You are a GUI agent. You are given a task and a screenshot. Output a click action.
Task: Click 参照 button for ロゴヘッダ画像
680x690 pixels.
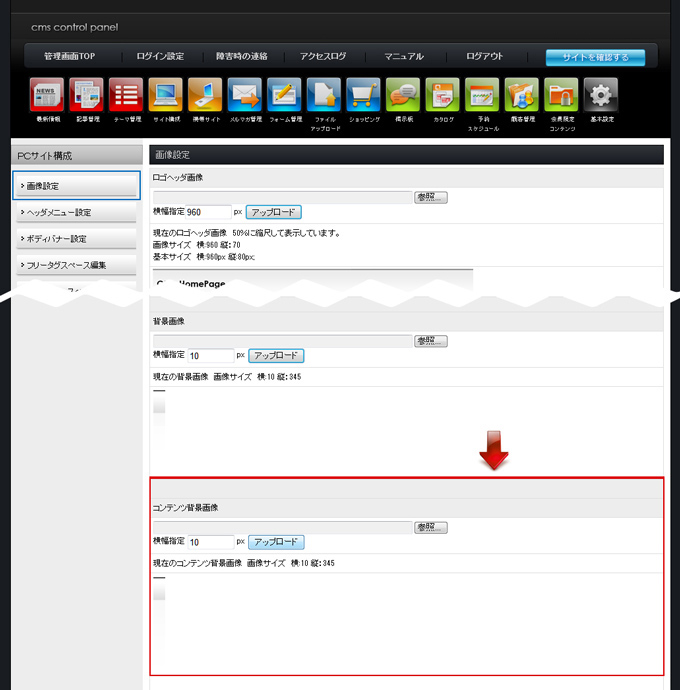click(x=431, y=198)
